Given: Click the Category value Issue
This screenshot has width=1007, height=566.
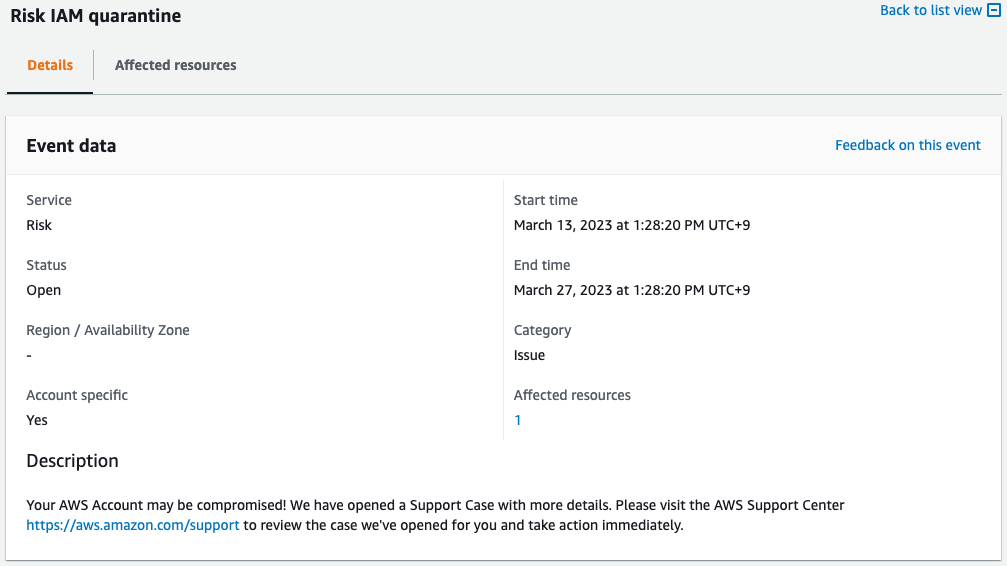Looking at the screenshot, I should pyautogui.click(x=529, y=355).
